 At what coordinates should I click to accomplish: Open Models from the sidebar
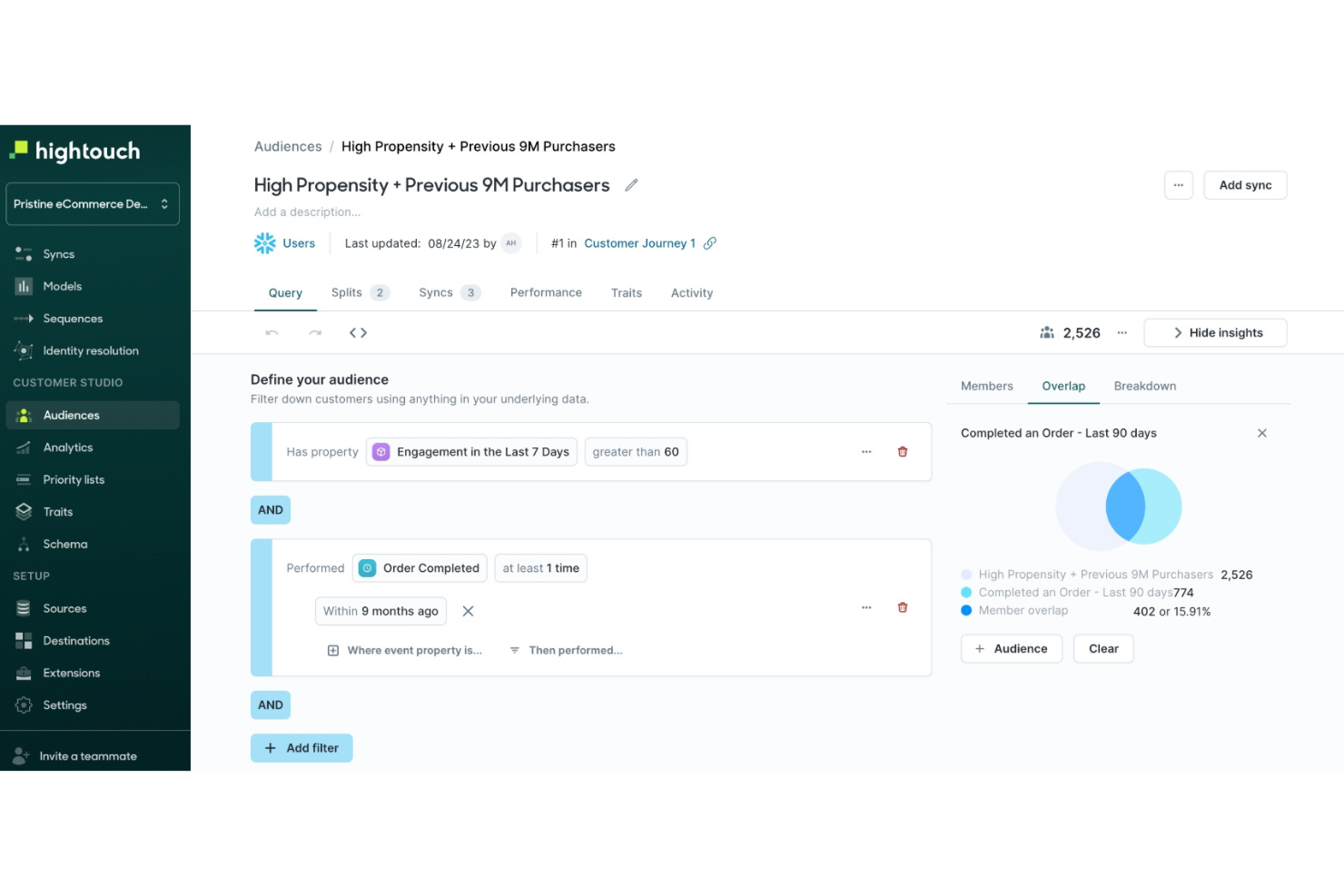click(x=61, y=286)
